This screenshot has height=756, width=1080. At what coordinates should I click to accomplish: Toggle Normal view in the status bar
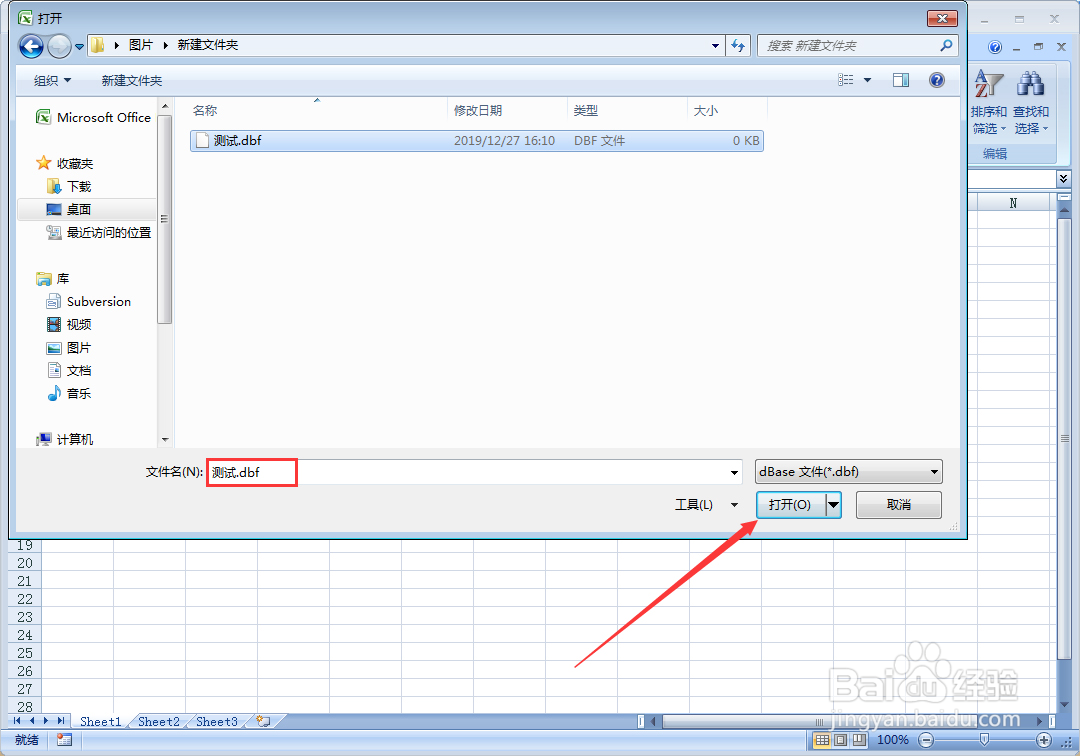pos(820,740)
